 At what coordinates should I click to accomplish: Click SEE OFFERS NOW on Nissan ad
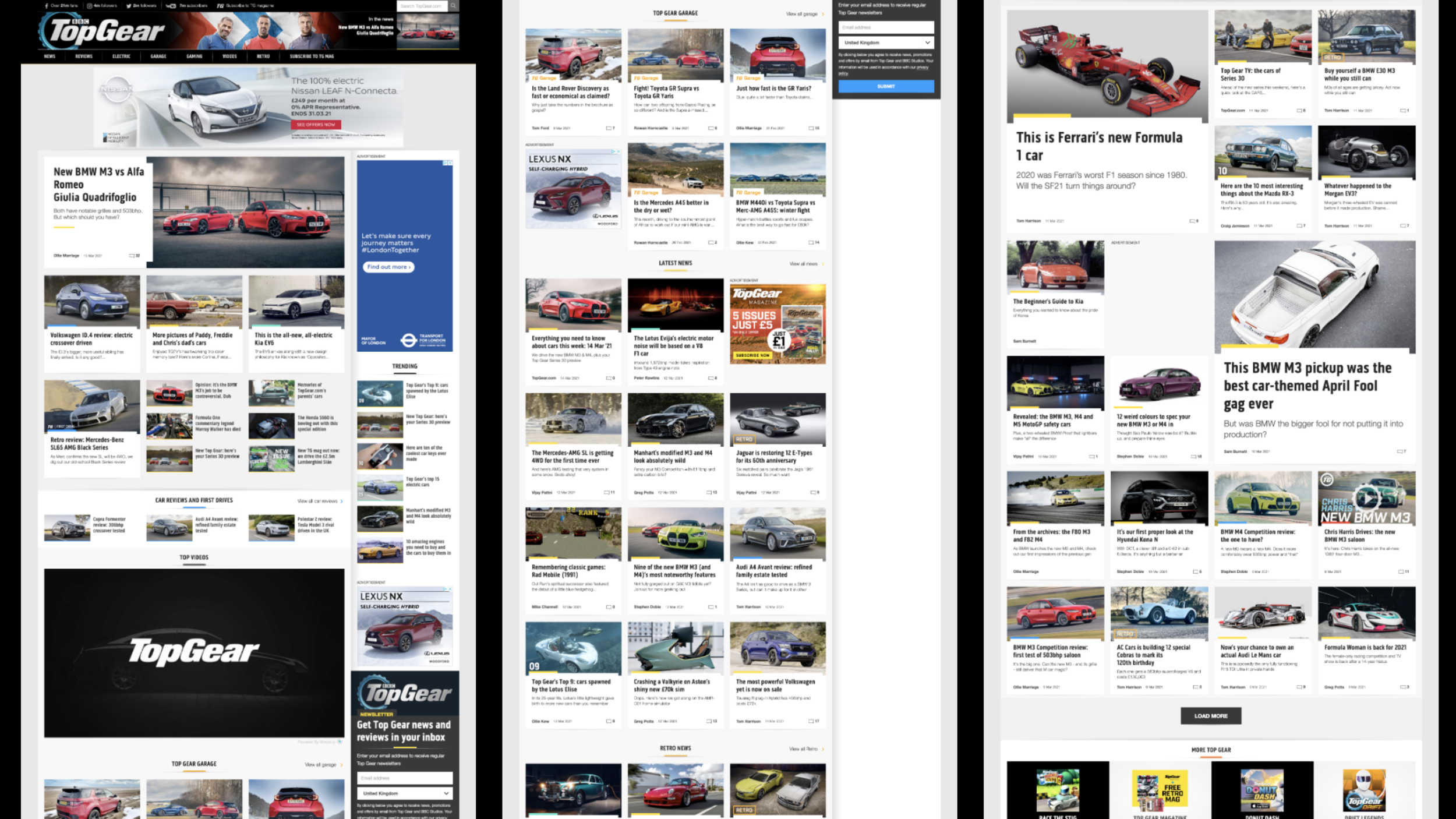[316, 125]
